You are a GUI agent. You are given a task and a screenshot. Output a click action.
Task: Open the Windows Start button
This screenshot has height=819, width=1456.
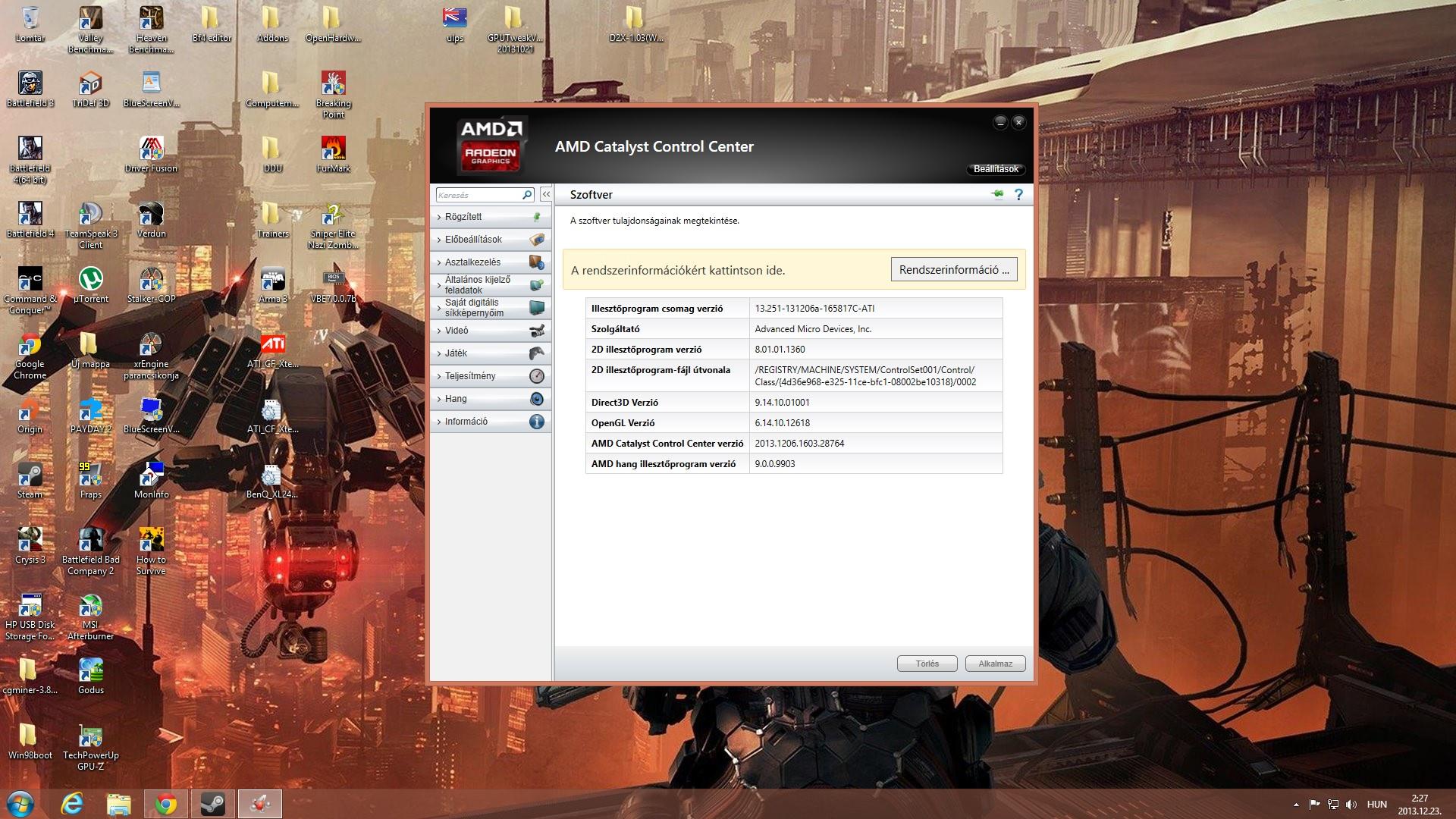point(20,804)
